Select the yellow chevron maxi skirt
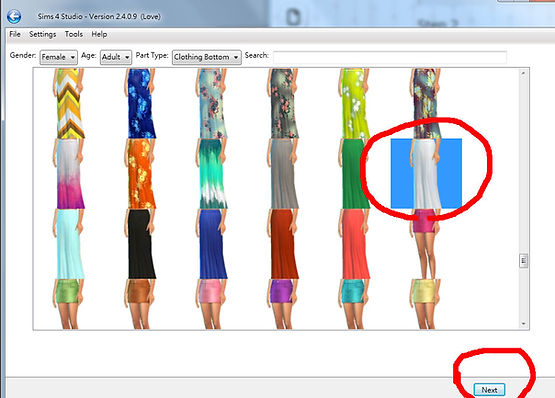 pos(69,103)
